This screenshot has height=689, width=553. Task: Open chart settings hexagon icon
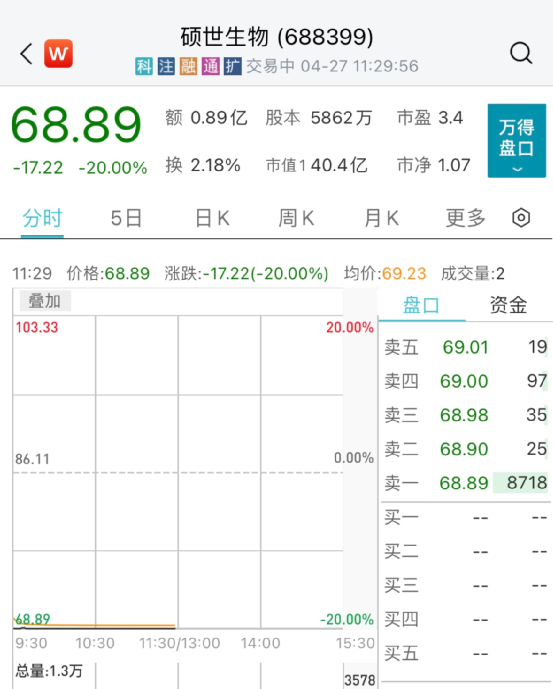pyautogui.click(x=521, y=218)
